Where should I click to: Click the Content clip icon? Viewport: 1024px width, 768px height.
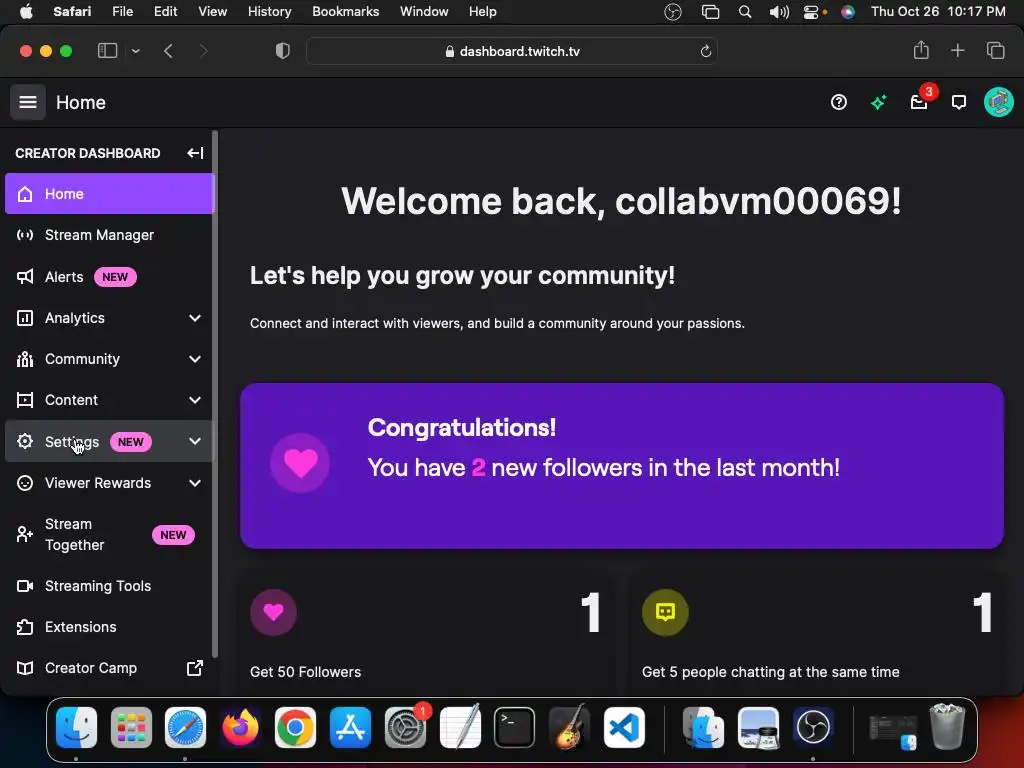click(x=25, y=400)
